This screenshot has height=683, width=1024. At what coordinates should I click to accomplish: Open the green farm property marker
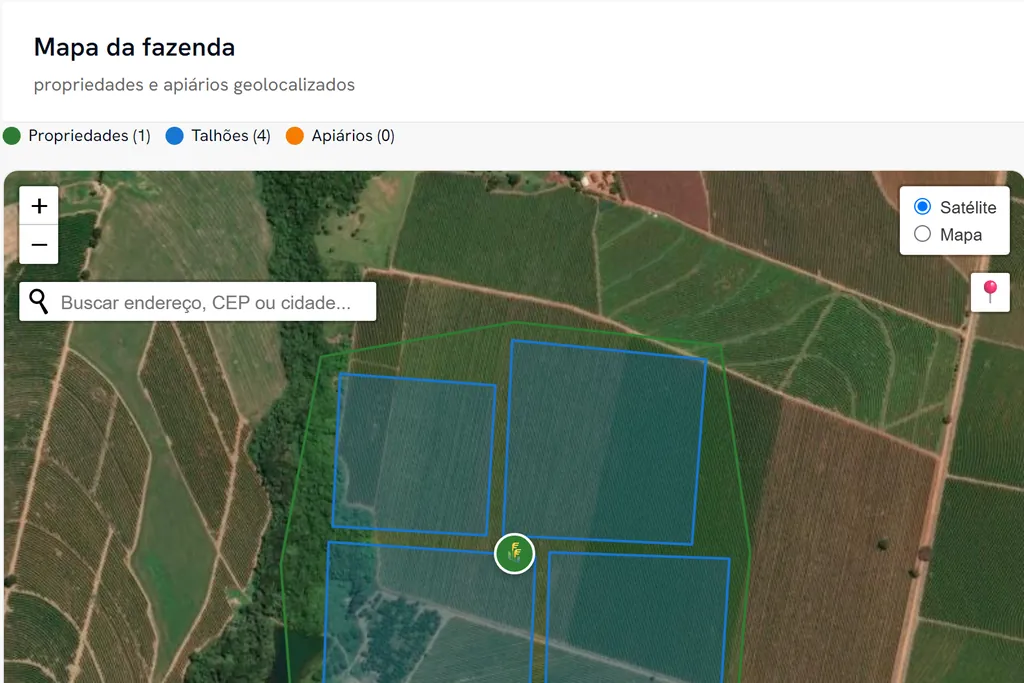coord(515,554)
